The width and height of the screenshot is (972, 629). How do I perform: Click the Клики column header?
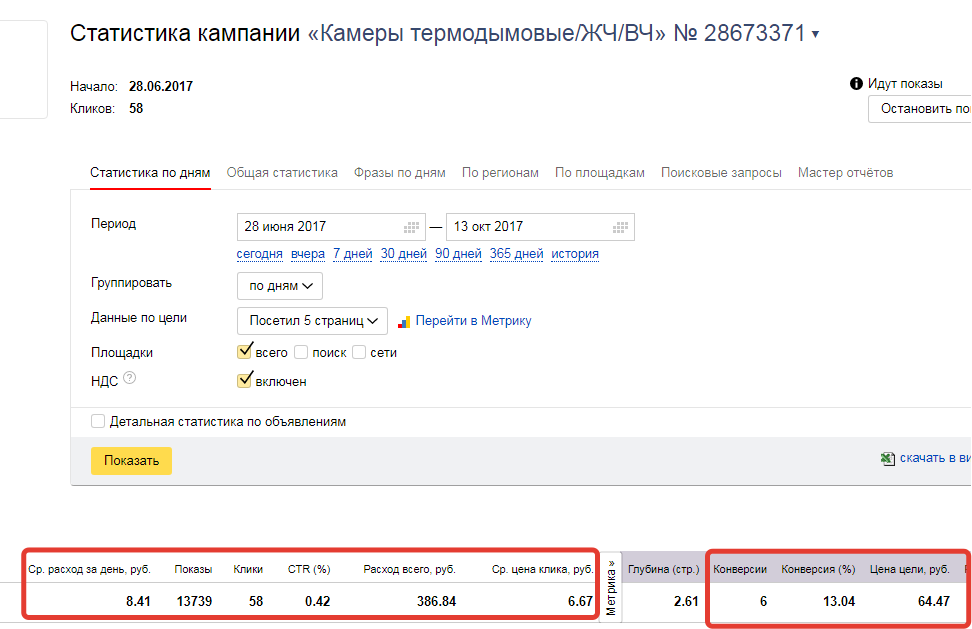(x=248, y=570)
